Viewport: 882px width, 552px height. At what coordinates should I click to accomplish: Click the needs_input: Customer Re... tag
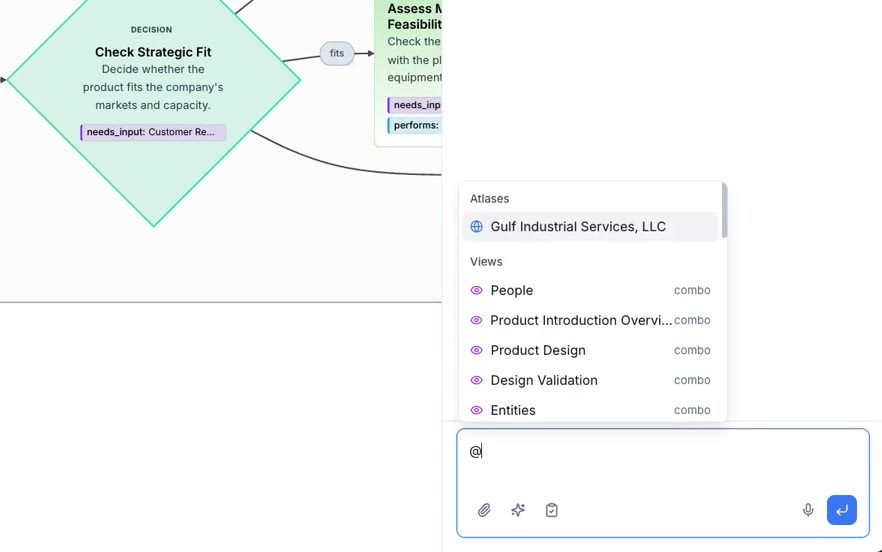pyautogui.click(x=153, y=132)
